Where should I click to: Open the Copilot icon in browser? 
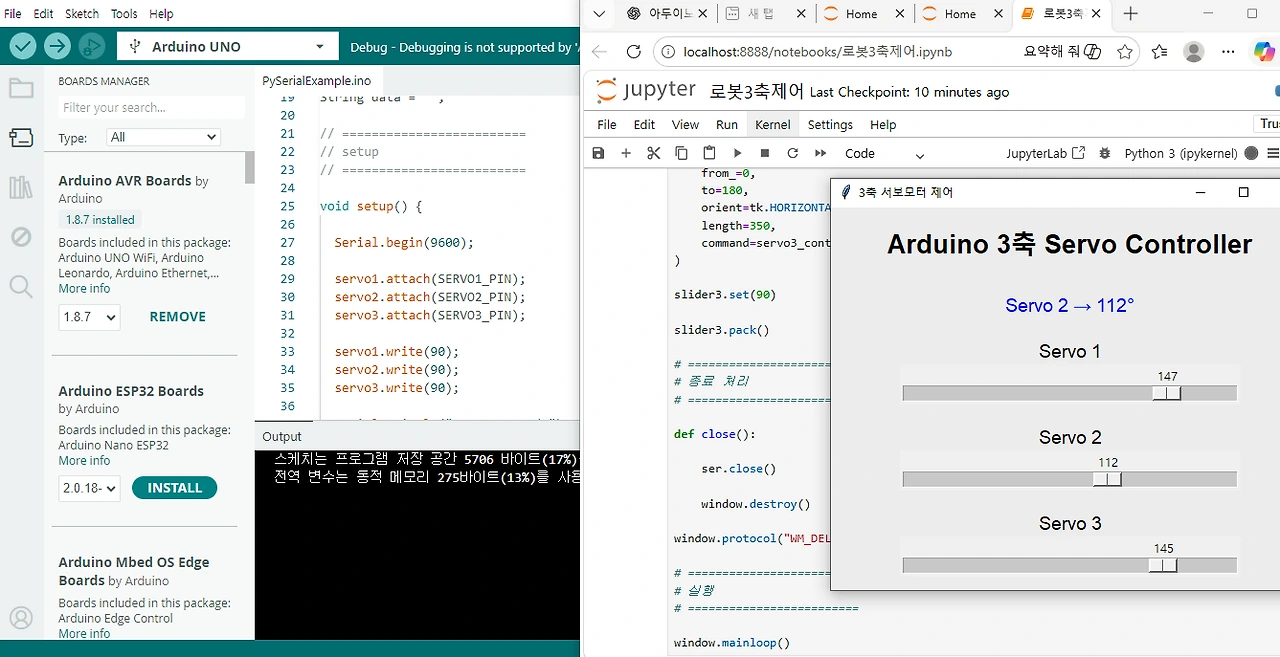click(1265, 52)
